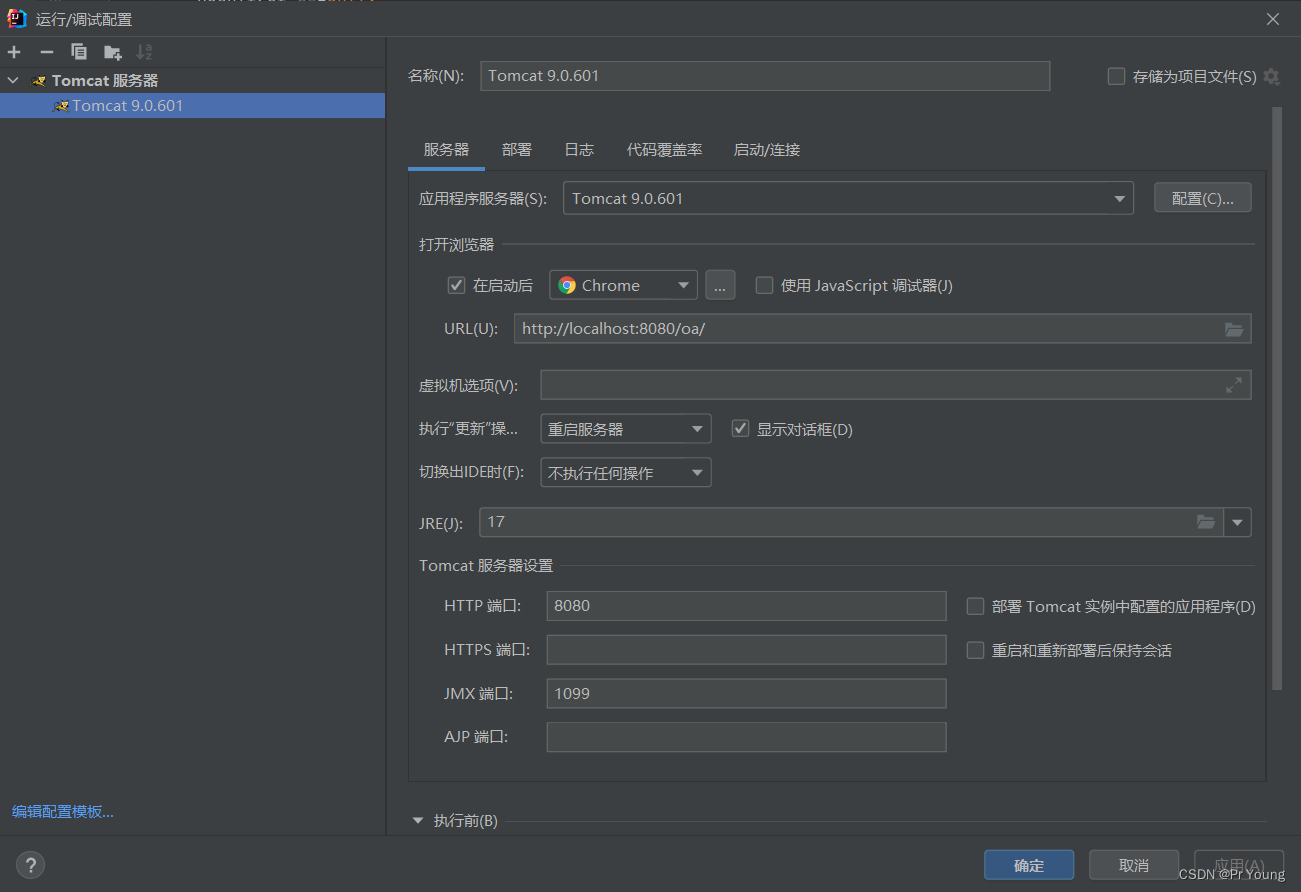The width and height of the screenshot is (1301, 892).
Task: Uncheck the show dialog option
Action: pos(740,428)
